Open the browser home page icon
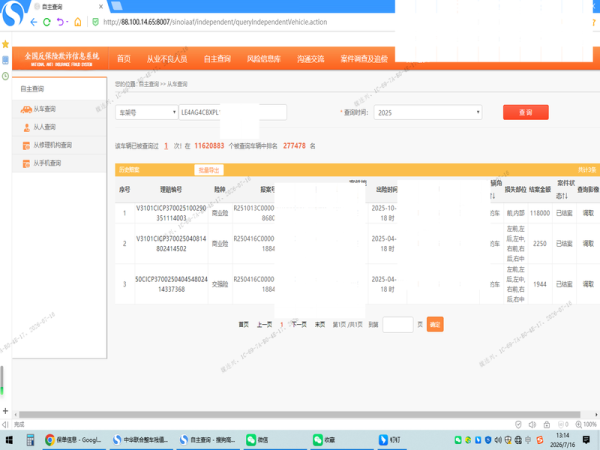This screenshot has height=450, width=600. tap(78, 22)
